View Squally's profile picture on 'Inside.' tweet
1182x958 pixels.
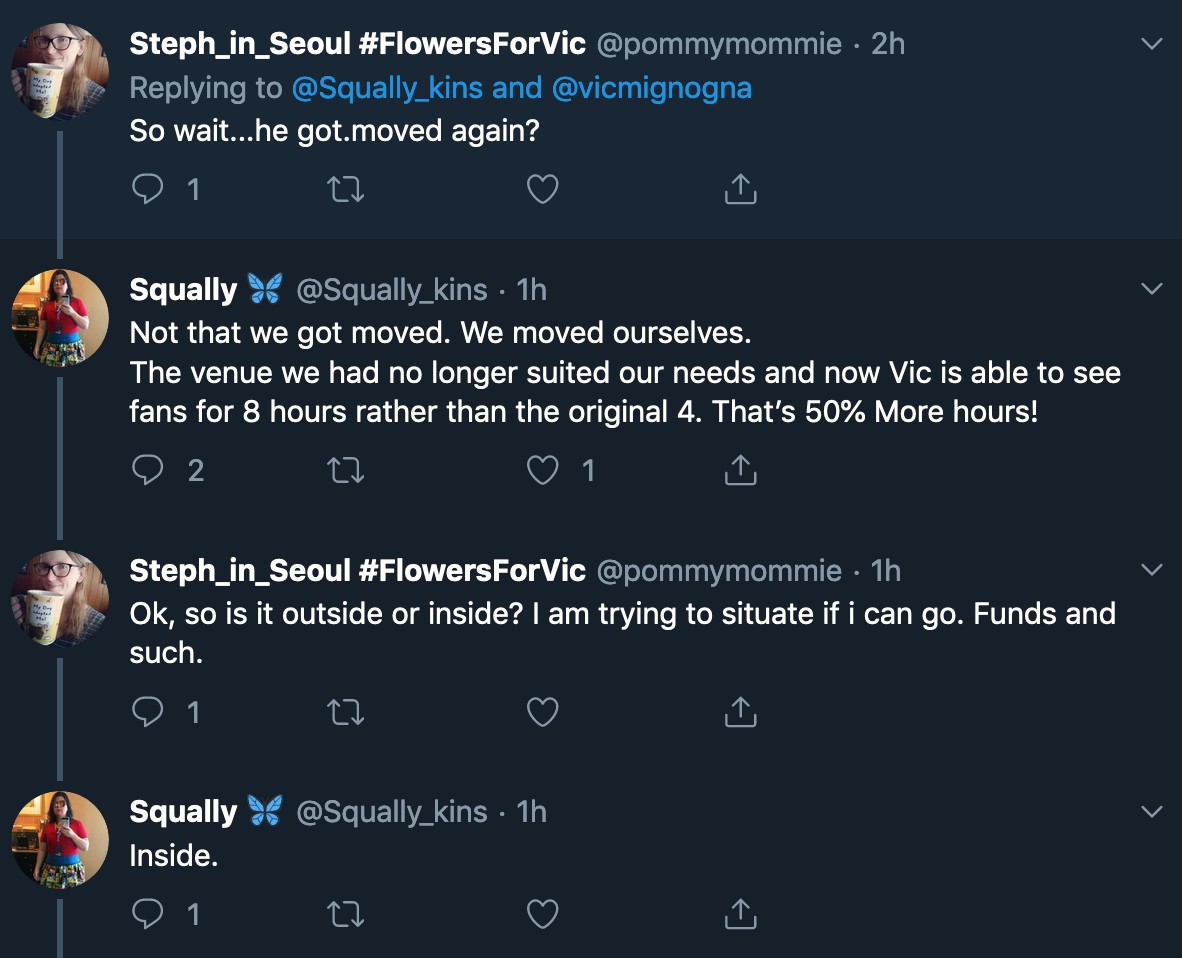pos(60,839)
